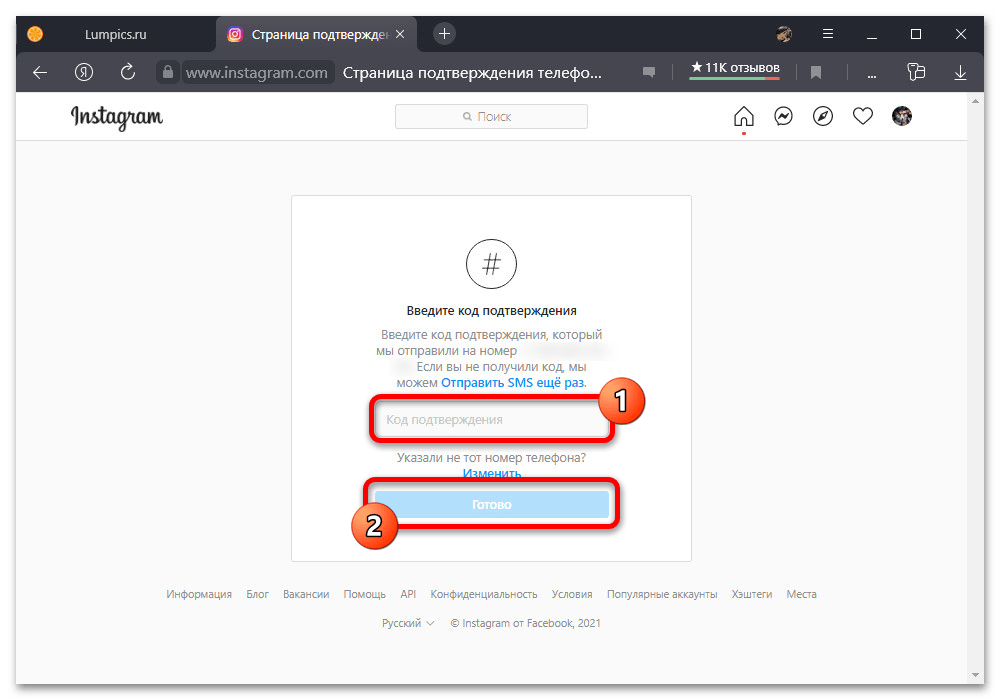This screenshot has height=700, width=1000.
Task: Open the browser hamburger menu
Action: pos(828,34)
